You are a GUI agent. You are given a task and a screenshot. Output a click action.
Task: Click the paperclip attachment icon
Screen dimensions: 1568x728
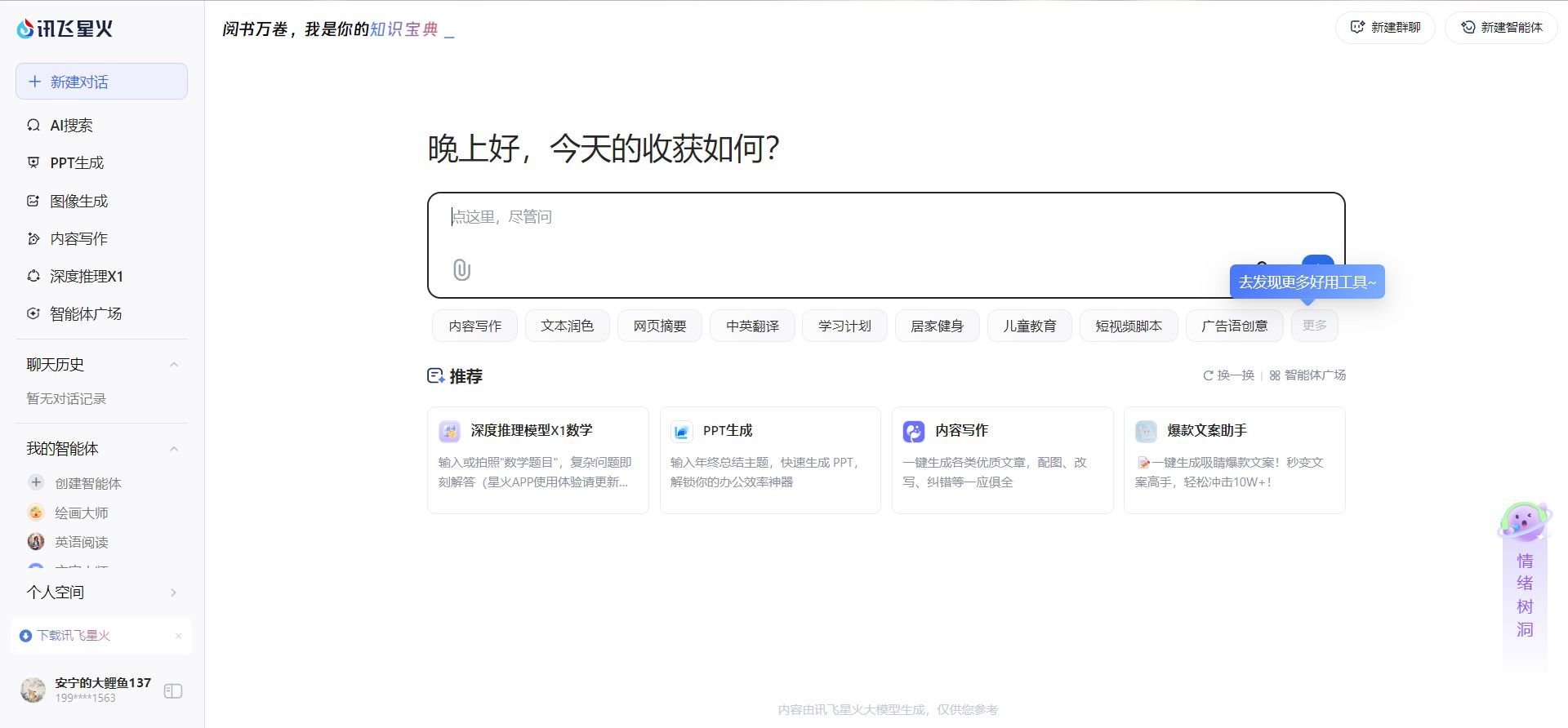click(461, 269)
